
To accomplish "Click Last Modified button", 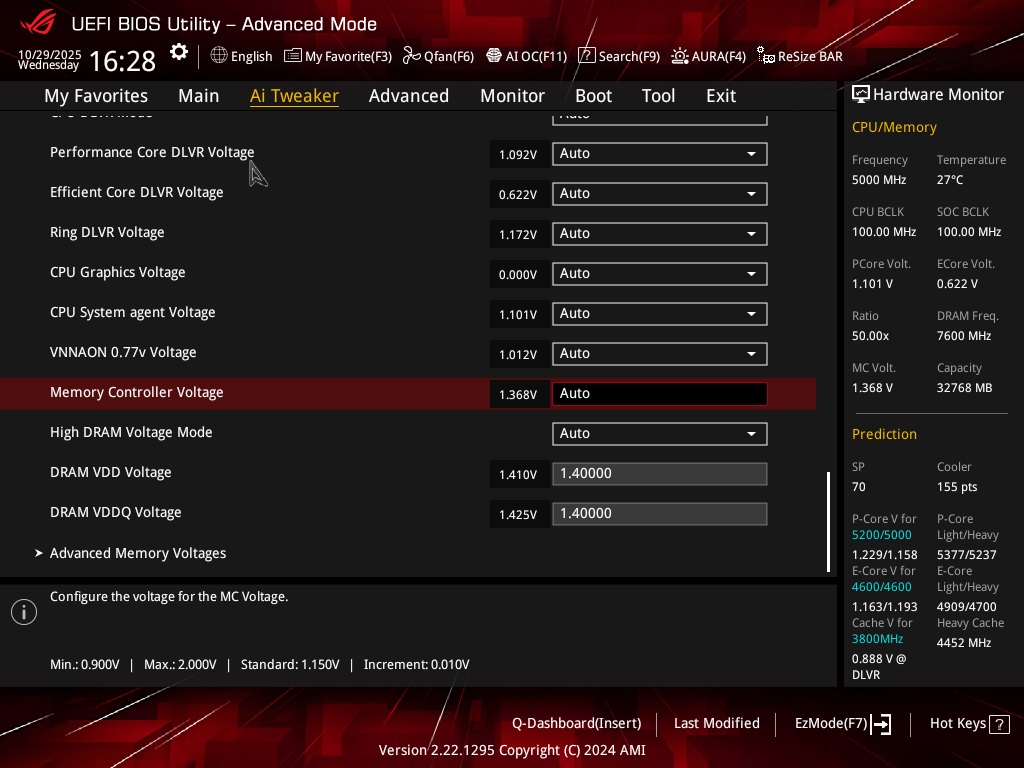I will pos(716,724).
